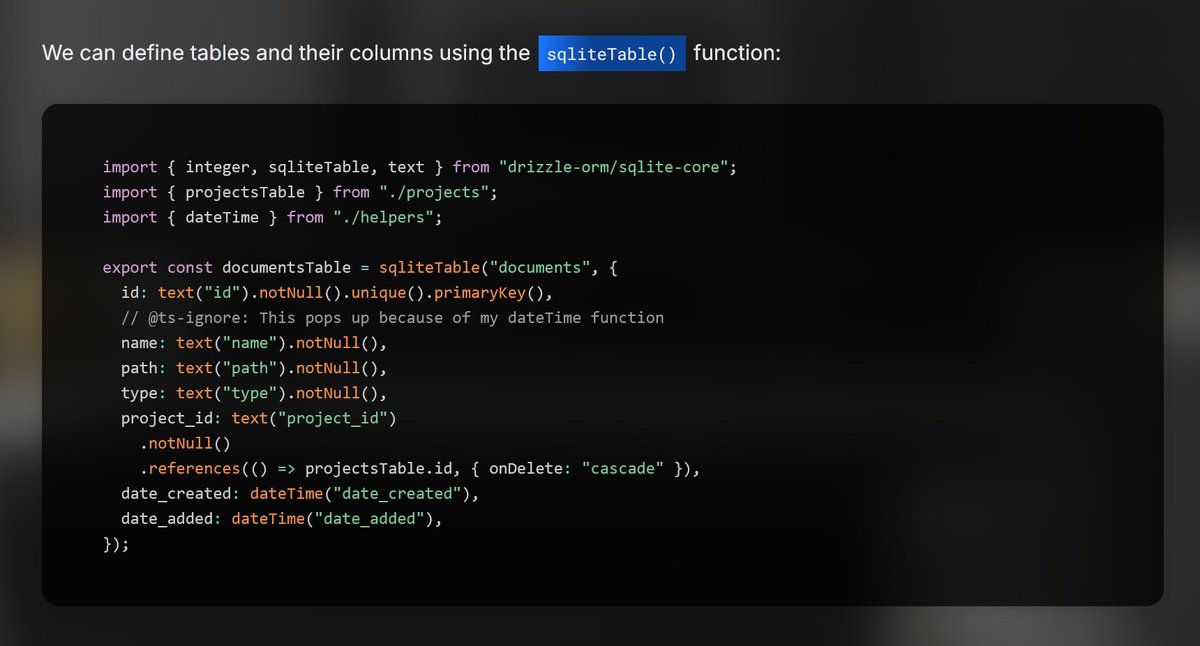Click the "./projects" import path string
This screenshot has width=1200, height=646.
(433, 192)
